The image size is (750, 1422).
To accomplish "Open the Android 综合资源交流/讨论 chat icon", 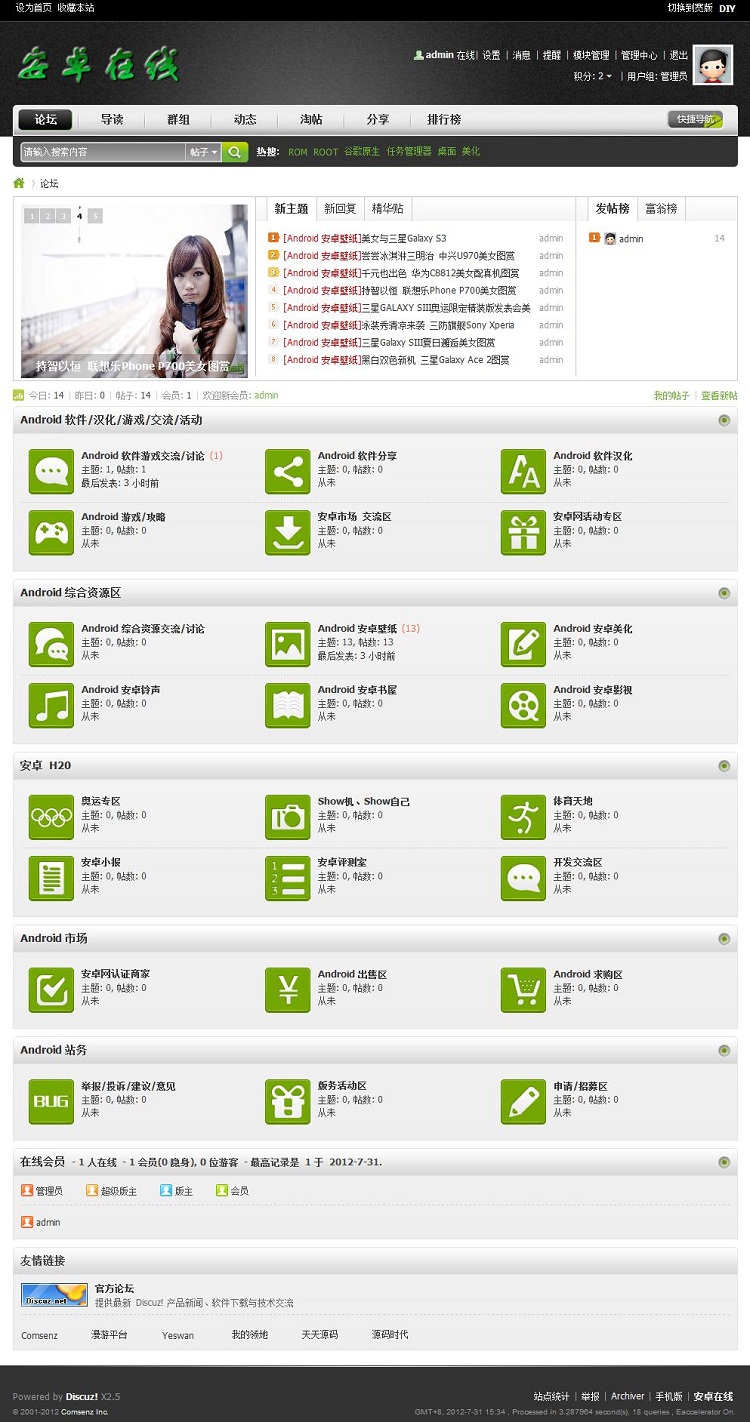I will 51,644.
